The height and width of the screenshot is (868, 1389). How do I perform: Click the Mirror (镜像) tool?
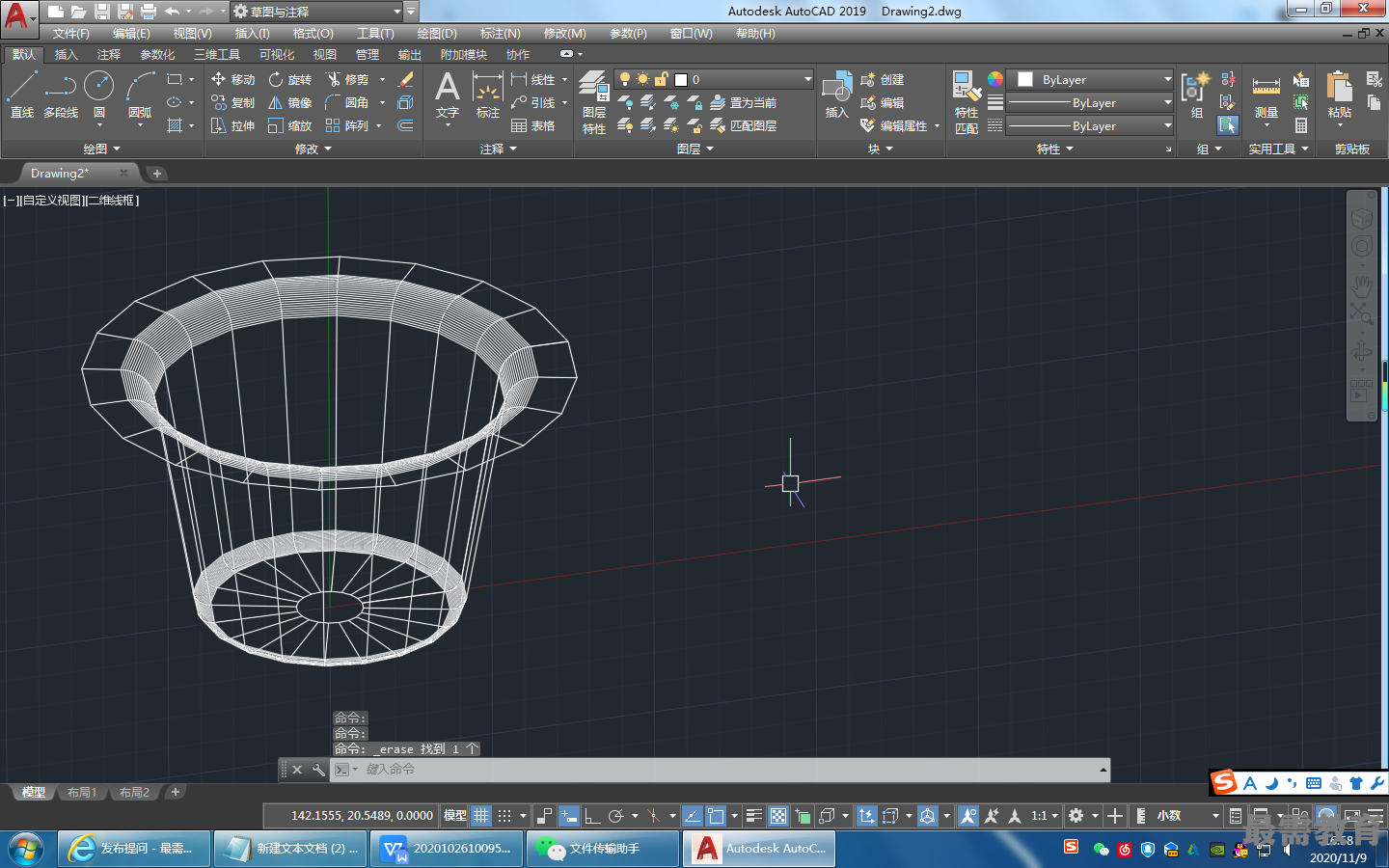point(289,102)
